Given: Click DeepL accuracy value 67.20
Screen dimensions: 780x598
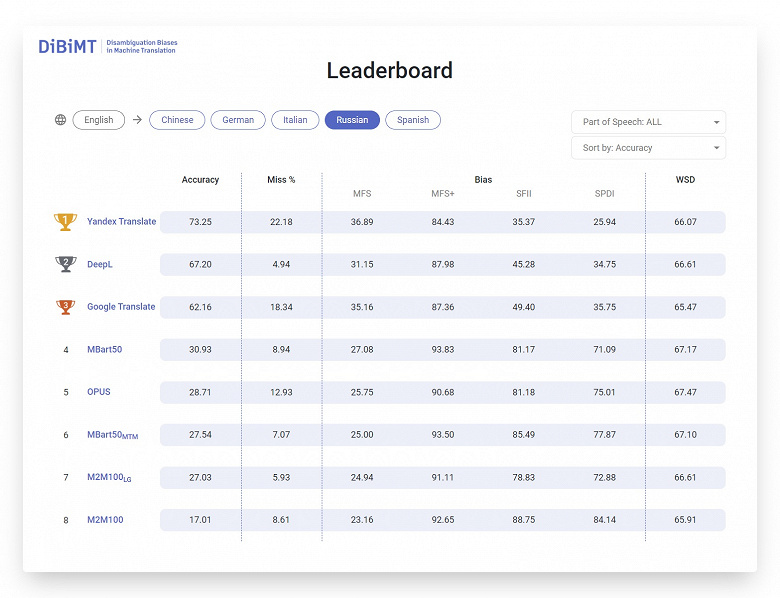Looking at the screenshot, I should (x=200, y=264).
